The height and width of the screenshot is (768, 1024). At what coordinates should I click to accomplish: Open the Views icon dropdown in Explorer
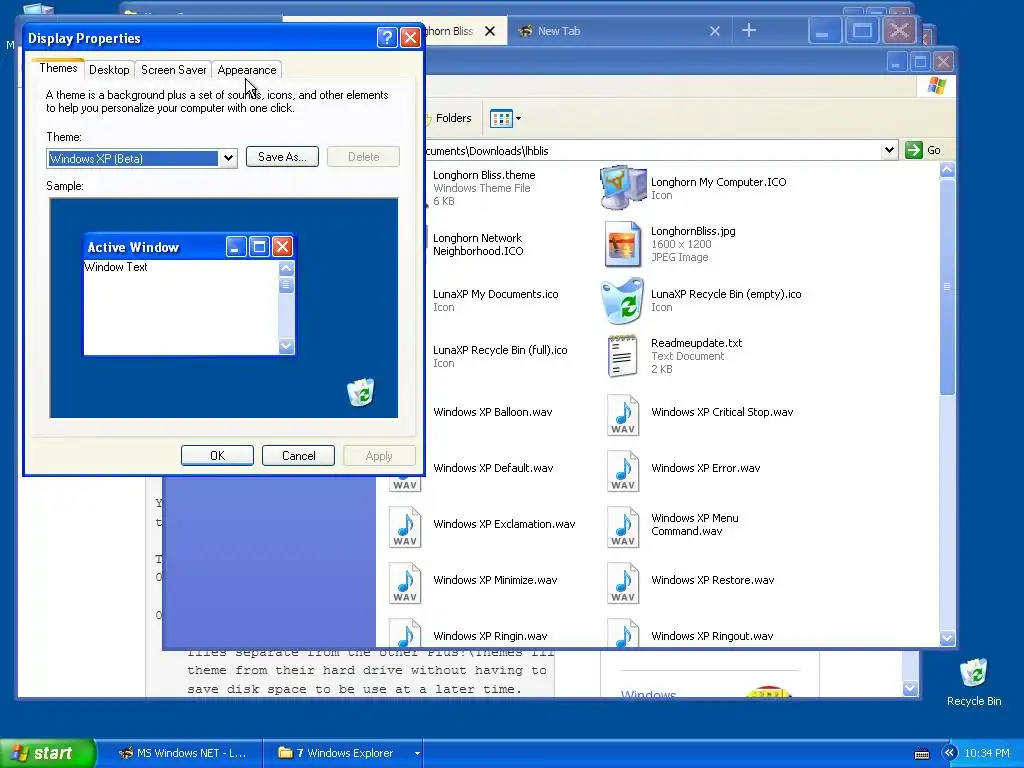(x=505, y=118)
